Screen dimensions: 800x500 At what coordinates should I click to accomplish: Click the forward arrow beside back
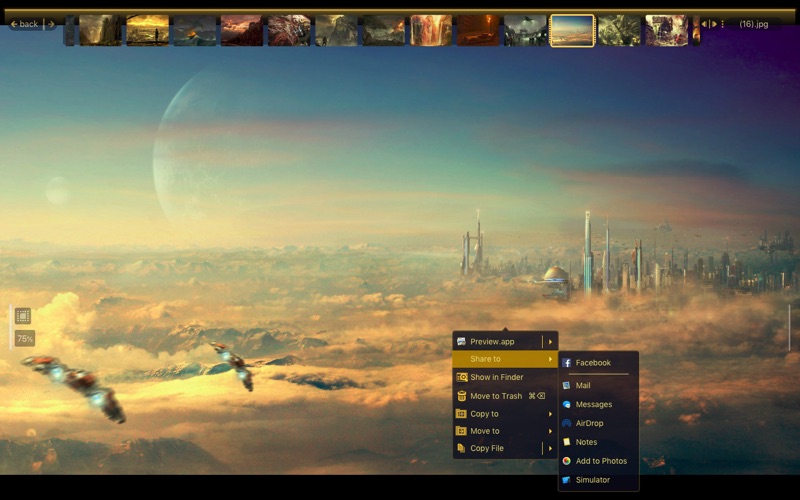point(51,24)
